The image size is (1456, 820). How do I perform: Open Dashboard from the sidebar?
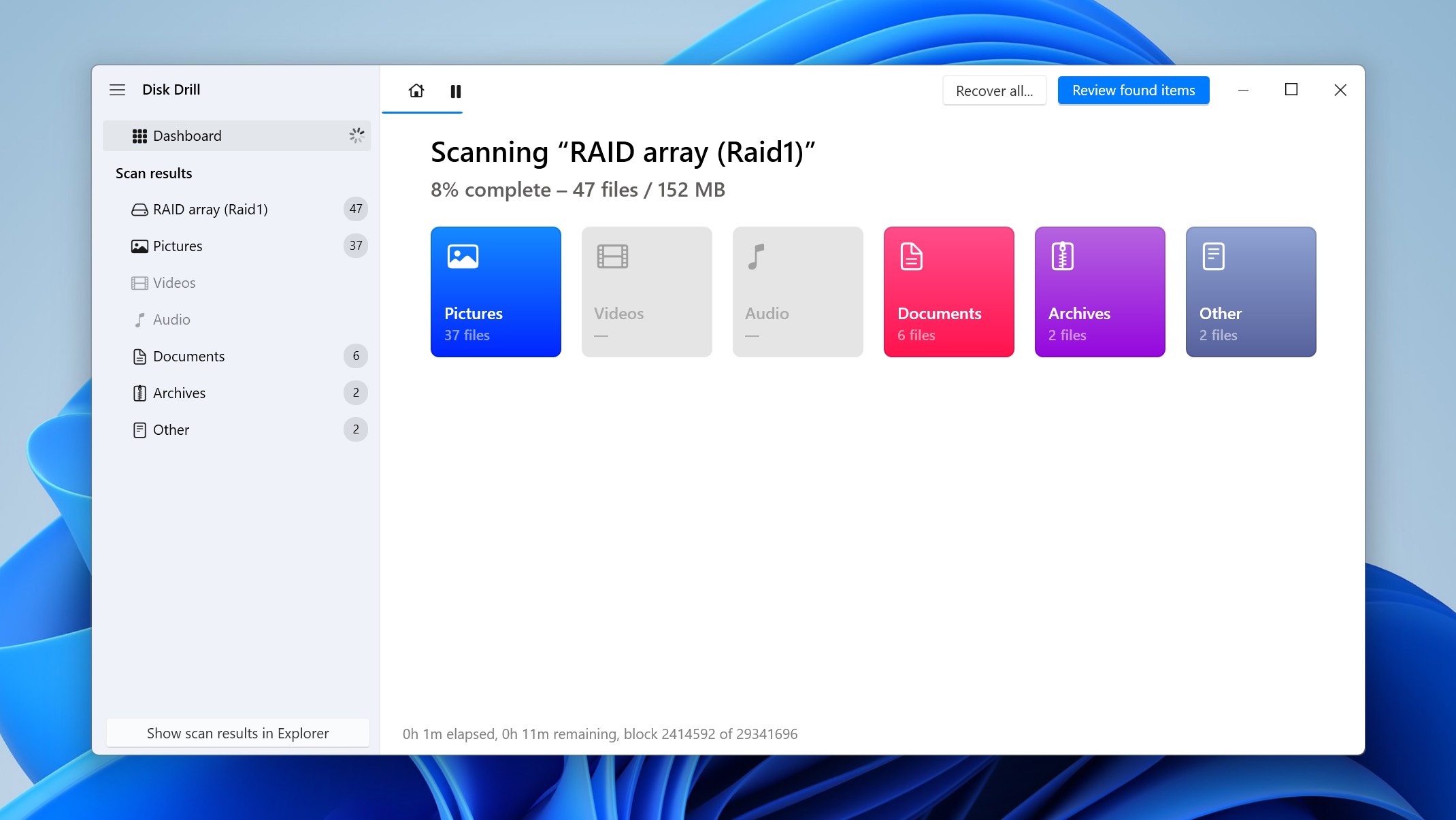click(x=187, y=135)
